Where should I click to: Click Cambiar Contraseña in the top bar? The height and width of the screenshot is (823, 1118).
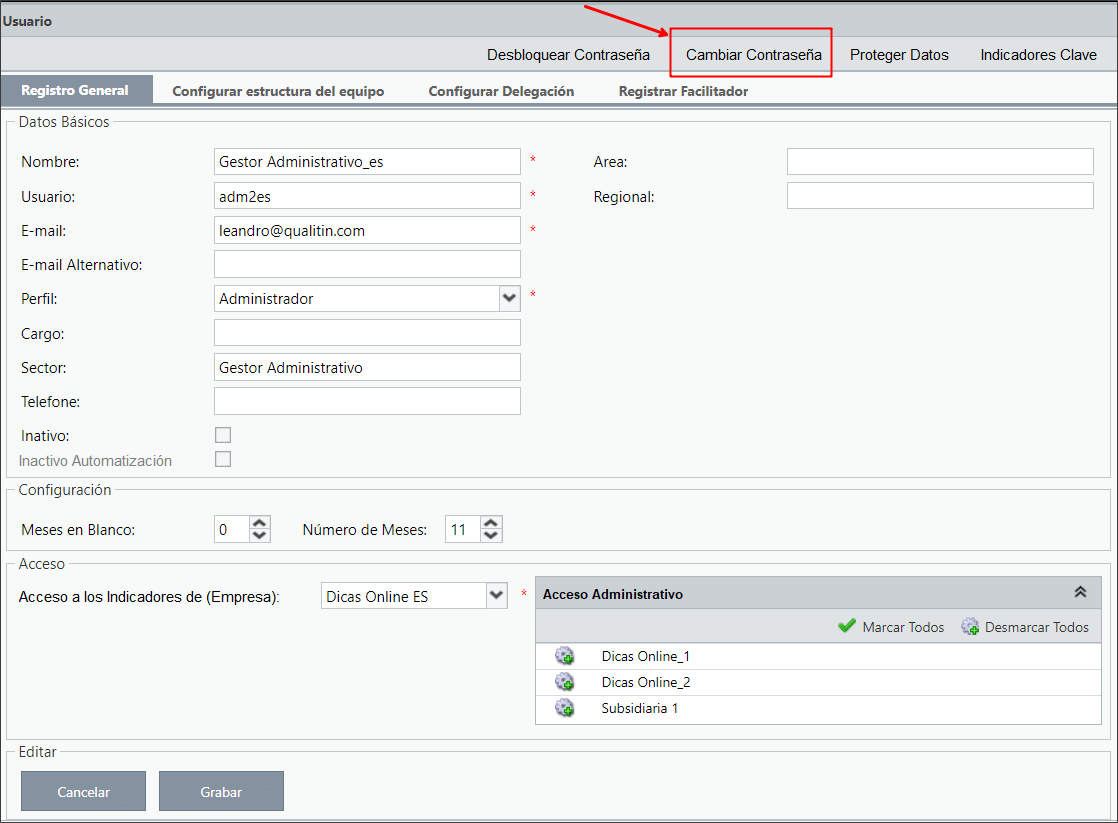tap(754, 55)
